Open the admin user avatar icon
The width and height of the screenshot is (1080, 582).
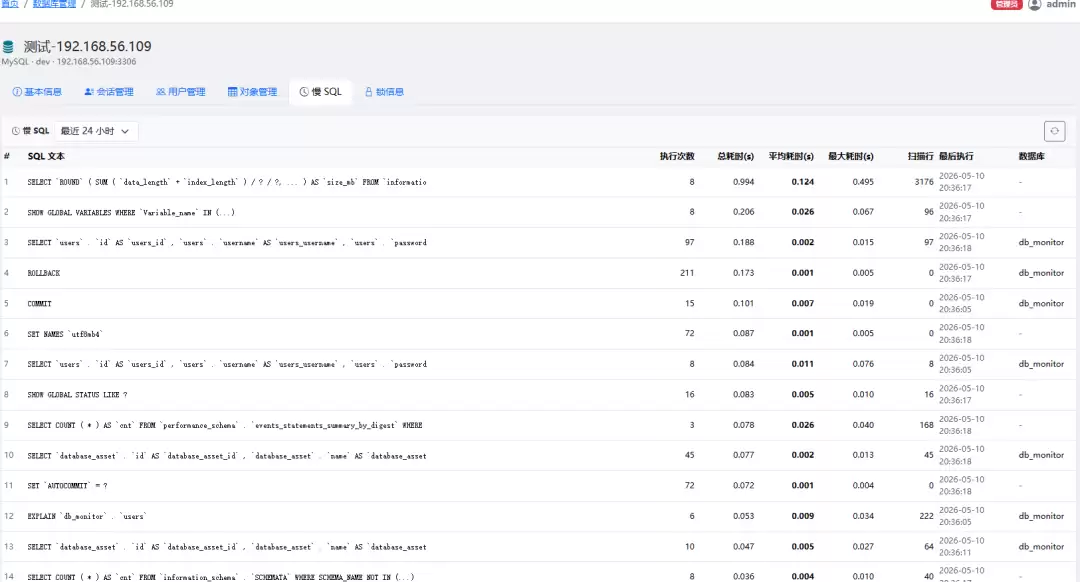tap(1035, 5)
